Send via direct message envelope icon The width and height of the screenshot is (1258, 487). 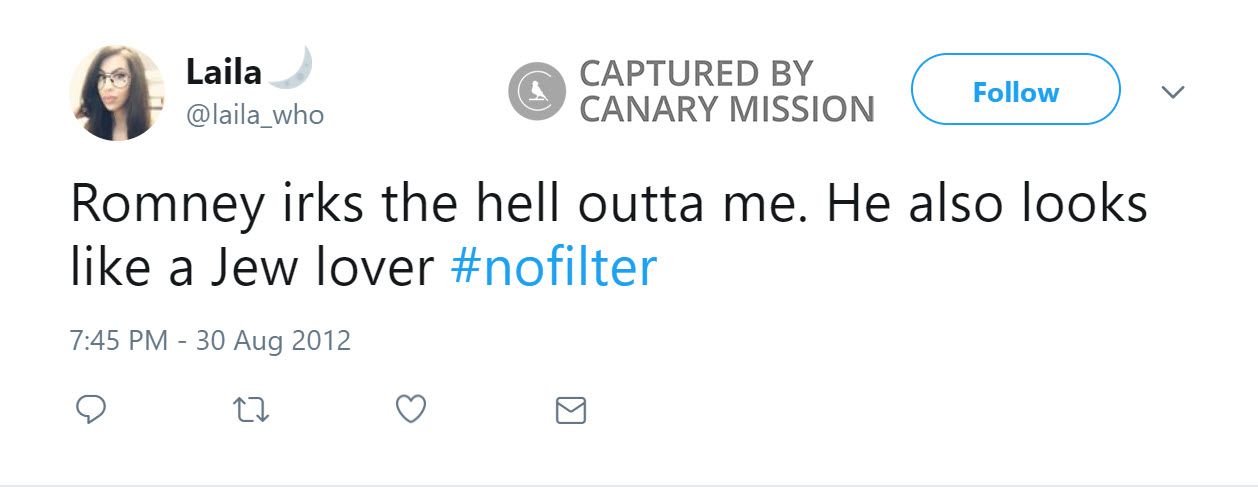pos(570,410)
